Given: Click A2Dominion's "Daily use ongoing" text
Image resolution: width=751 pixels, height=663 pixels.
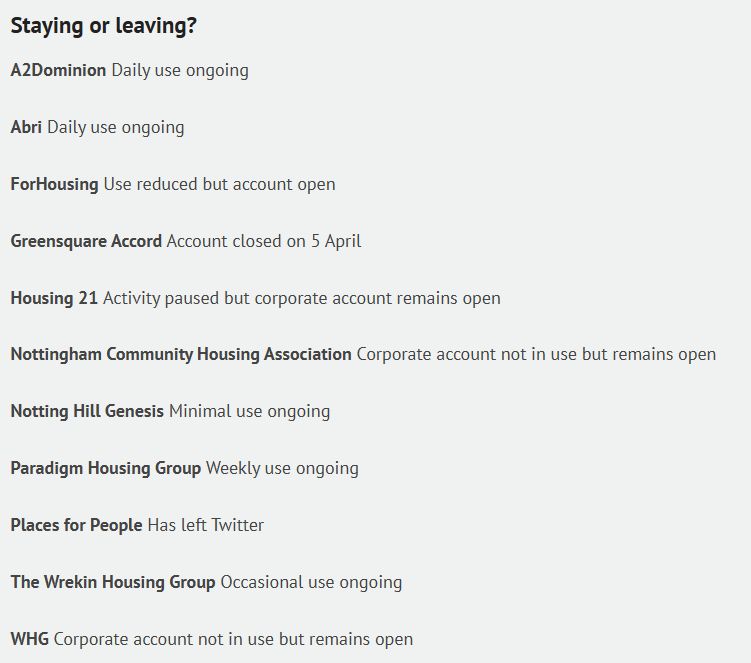Looking at the screenshot, I should pos(180,70).
